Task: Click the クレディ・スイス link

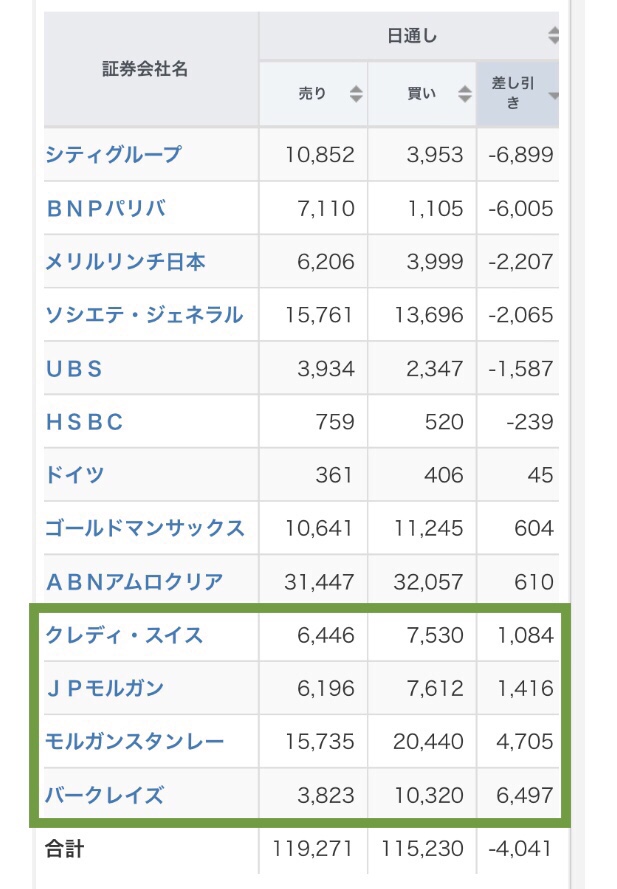Action: [x=124, y=635]
